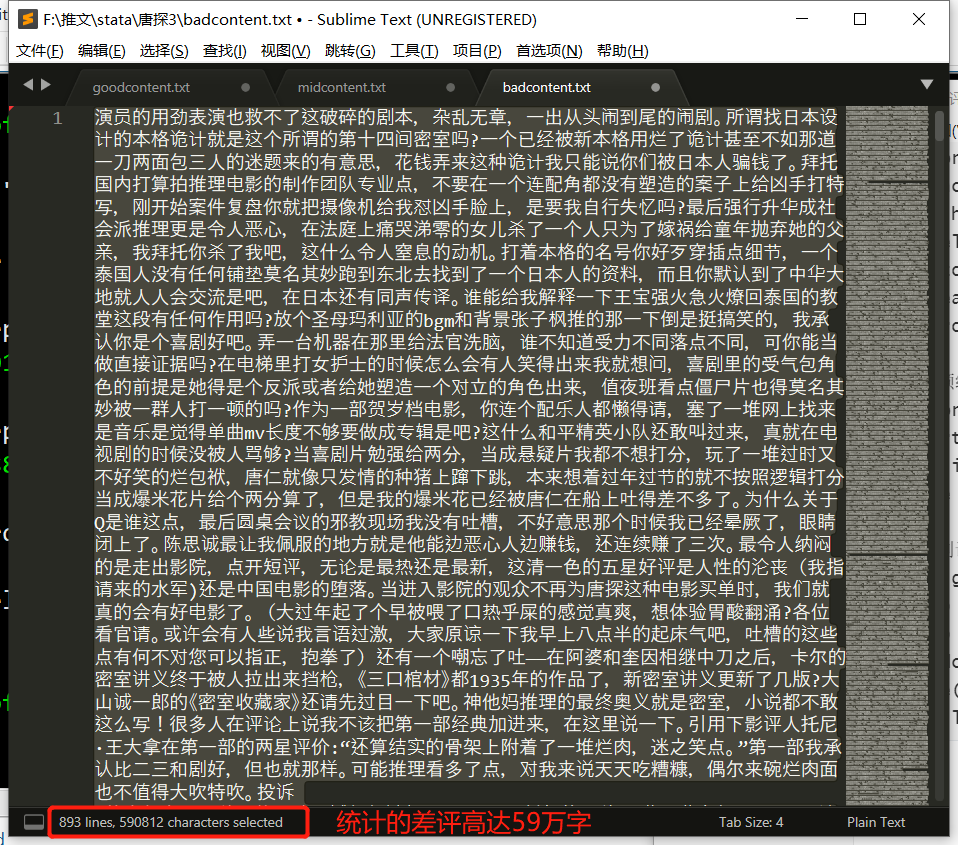The width and height of the screenshot is (958, 845).
Task: Go to previous tab with left arrow
Action: [27, 85]
